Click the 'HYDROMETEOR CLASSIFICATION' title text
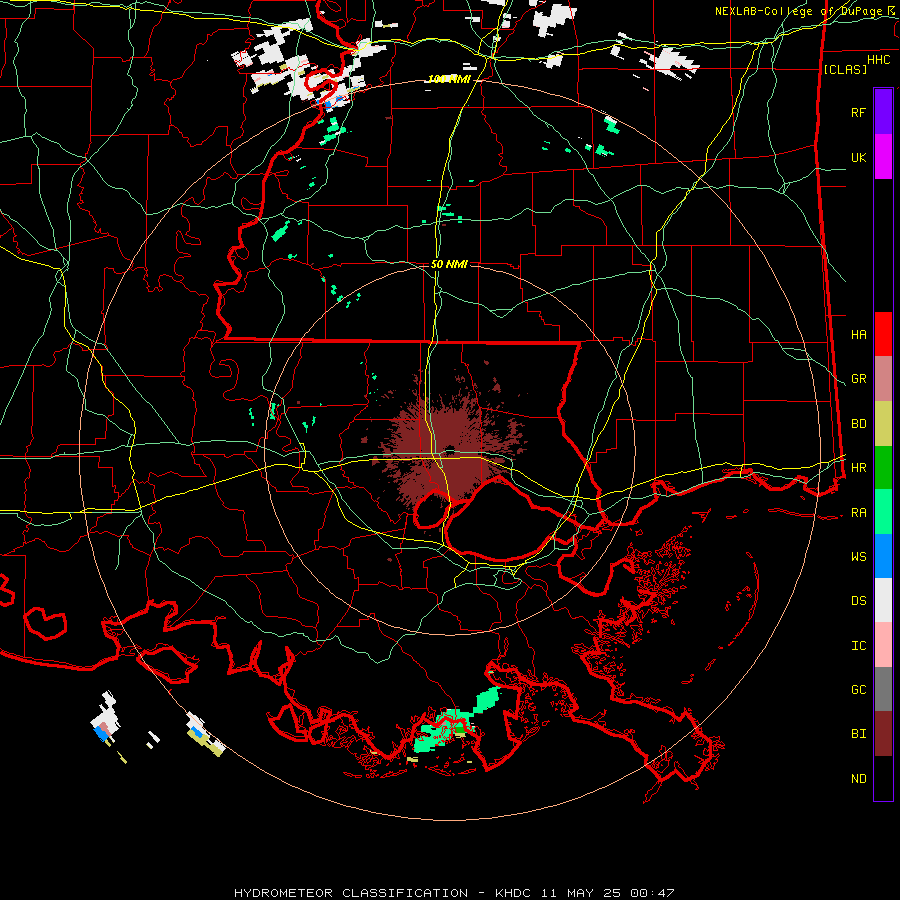 351,893
